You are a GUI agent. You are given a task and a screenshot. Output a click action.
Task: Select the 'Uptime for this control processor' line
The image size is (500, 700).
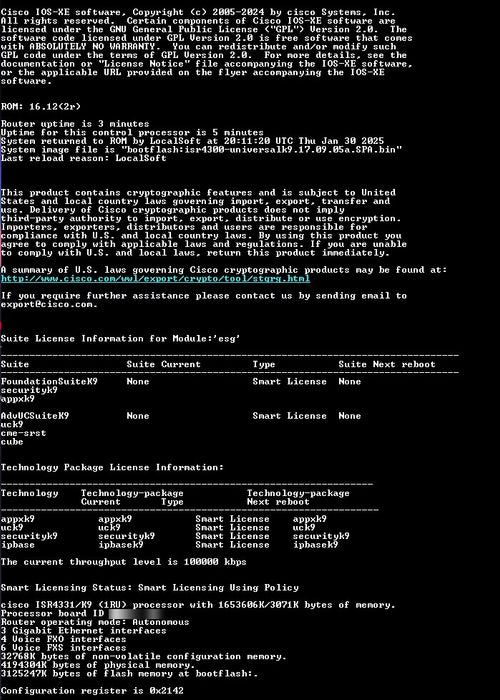[132, 133]
